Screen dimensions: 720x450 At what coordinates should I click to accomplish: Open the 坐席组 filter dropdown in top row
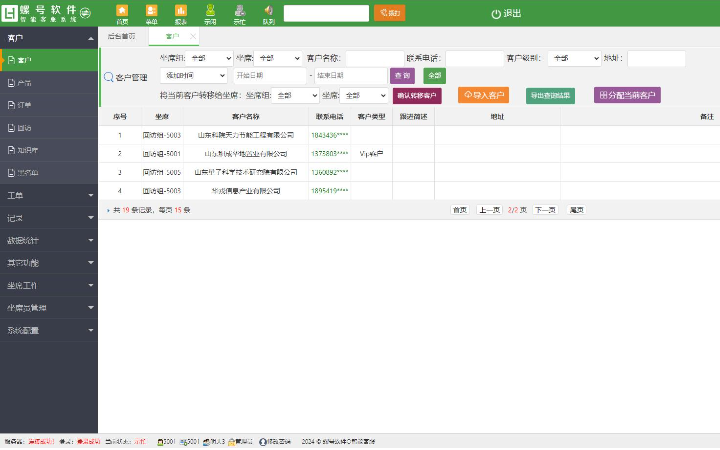(x=209, y=58)
